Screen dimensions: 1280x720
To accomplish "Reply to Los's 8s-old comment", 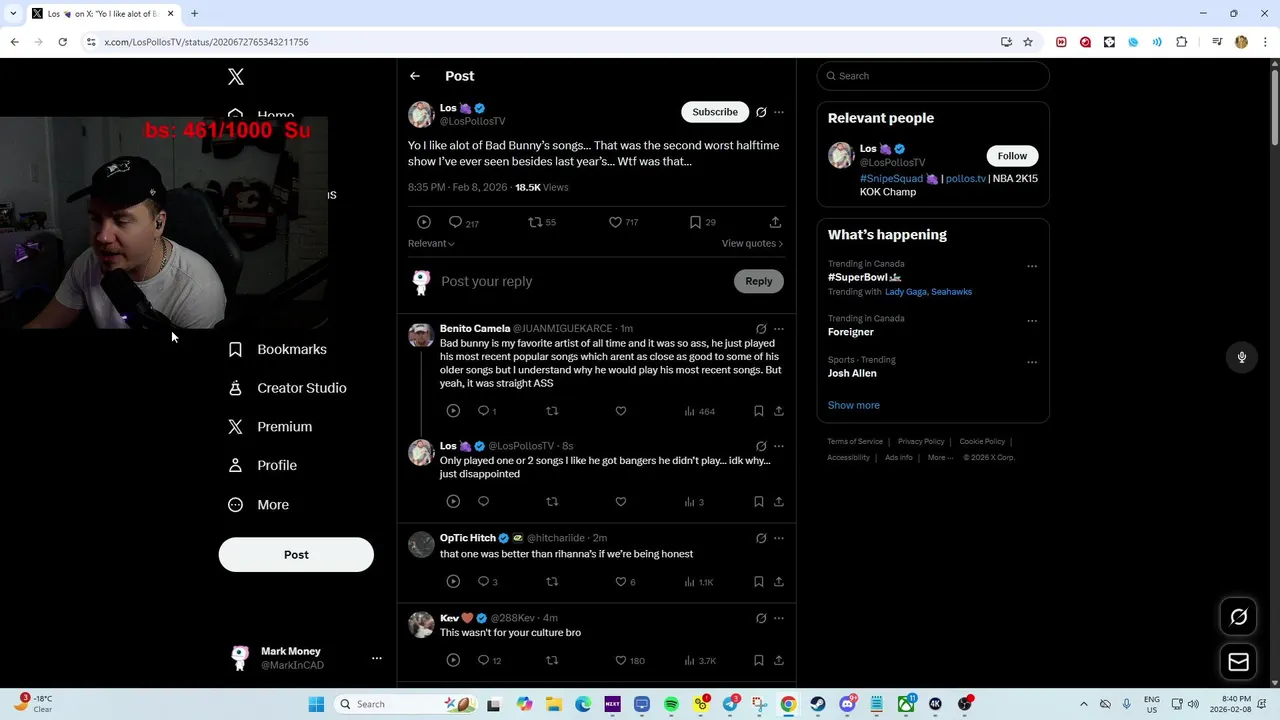I will (x=483, y=502).
